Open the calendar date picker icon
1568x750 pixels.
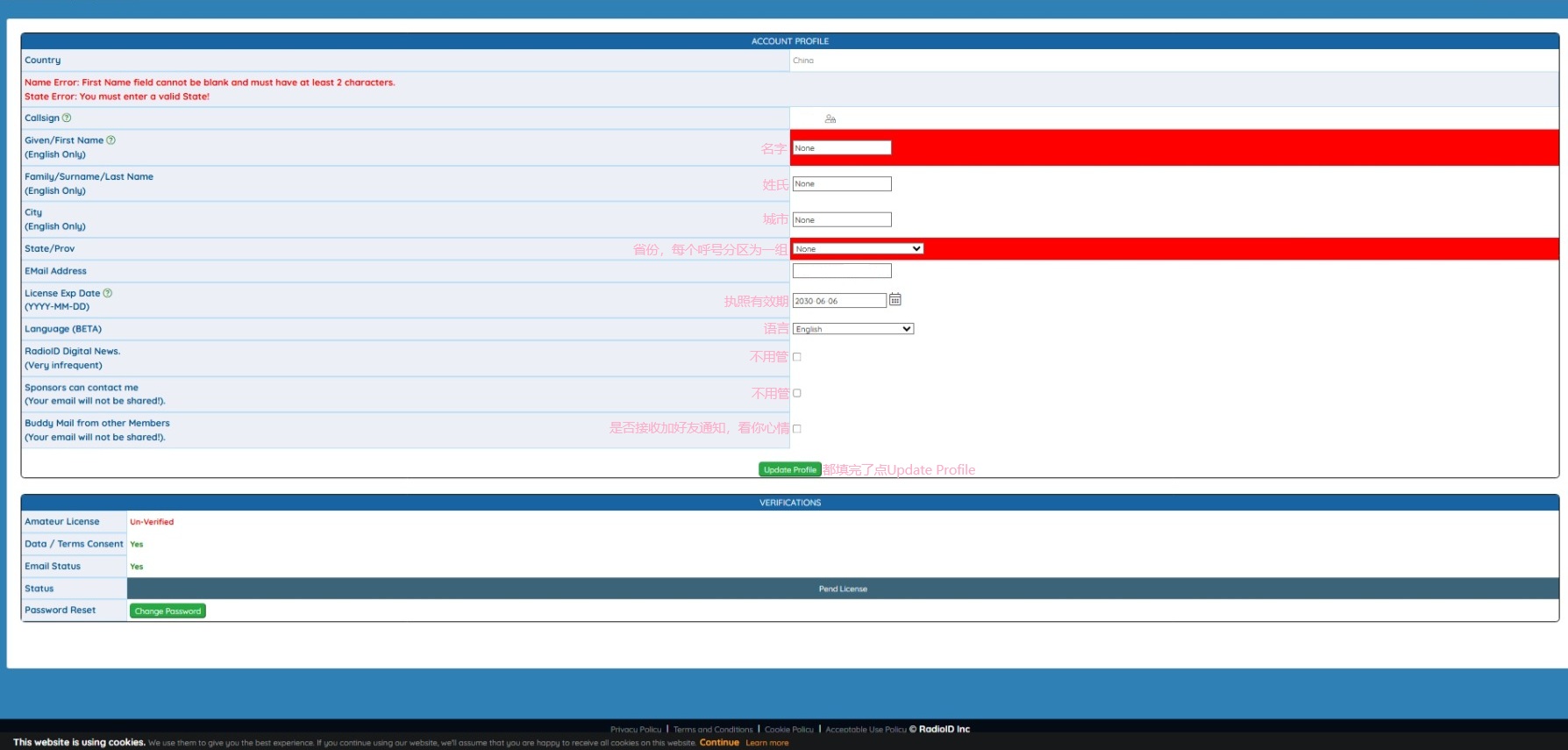pyautogui.click(x=894, y=300)
